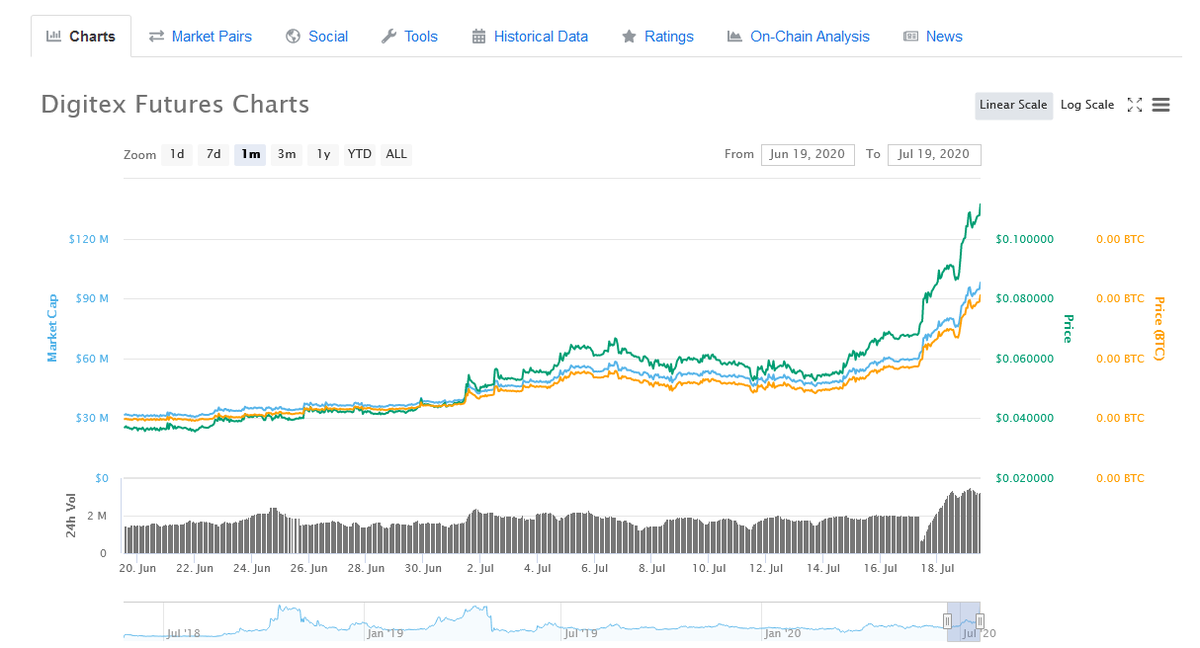Screen dimensions: 1200x648
Task: Open the chart hamburger menu
Action: pyautogui.click(x=1161, y=105)
